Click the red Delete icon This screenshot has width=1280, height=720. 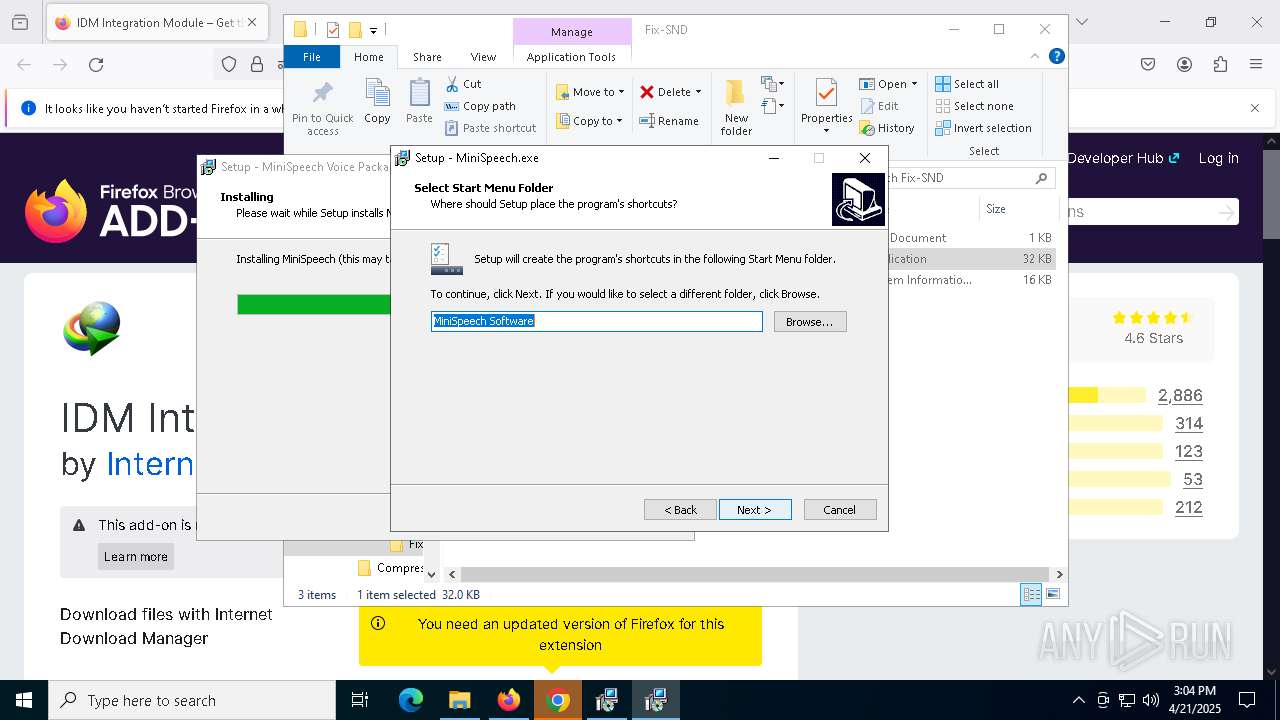coord(647,92)
